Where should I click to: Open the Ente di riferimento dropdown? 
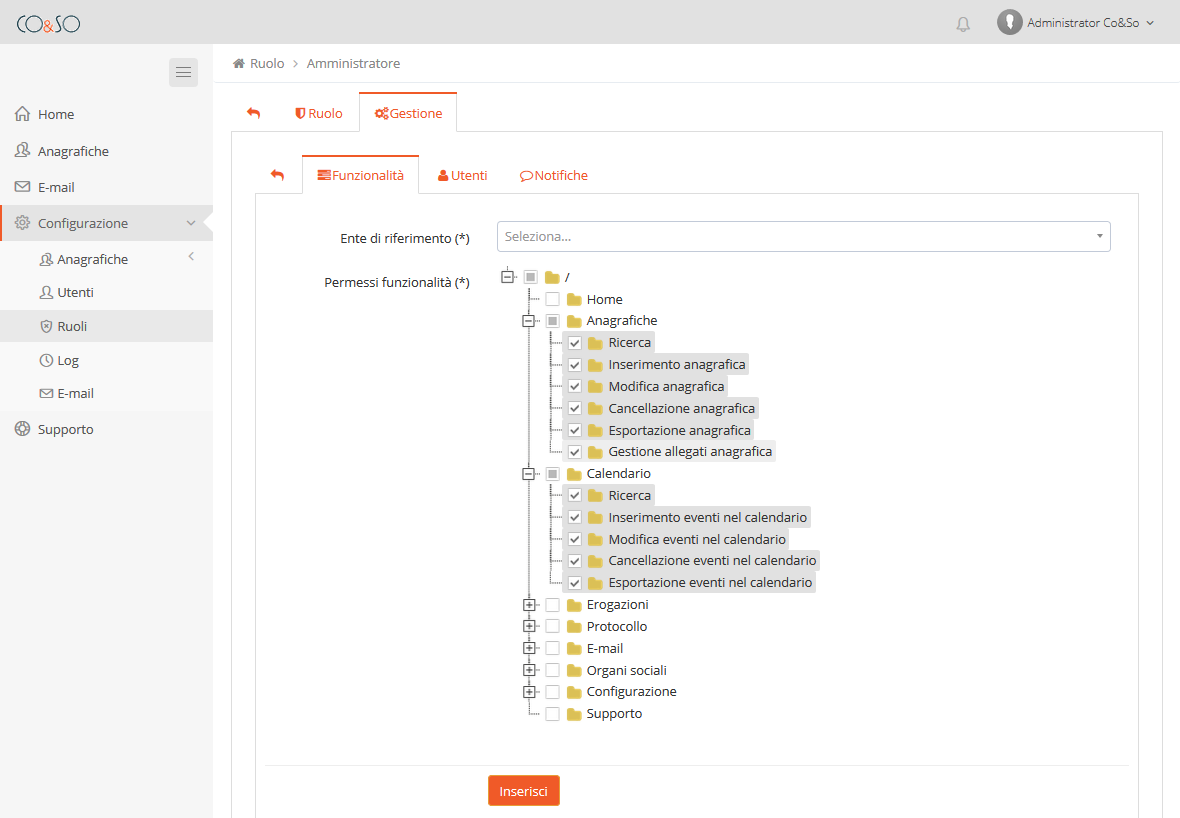point(804,236)
